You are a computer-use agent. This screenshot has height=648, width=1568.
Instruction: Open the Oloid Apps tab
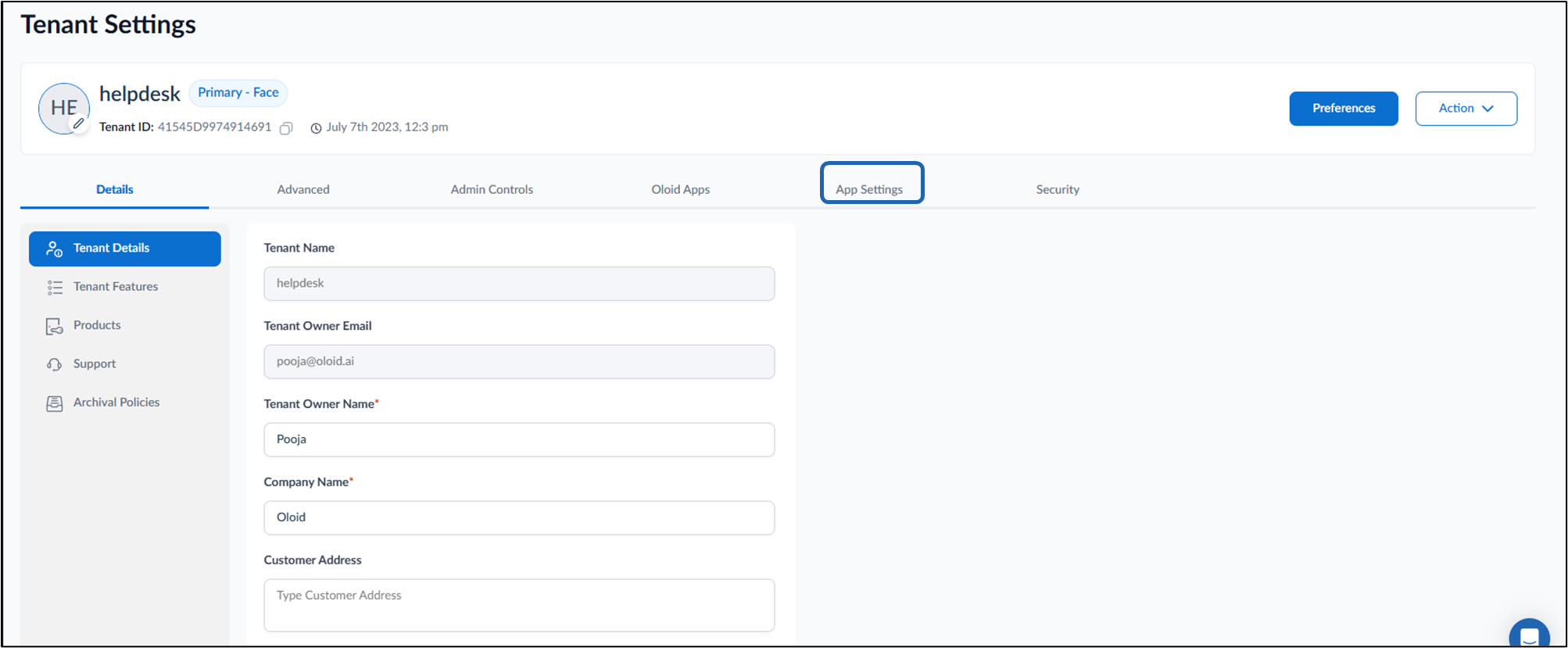pos(681,189)
